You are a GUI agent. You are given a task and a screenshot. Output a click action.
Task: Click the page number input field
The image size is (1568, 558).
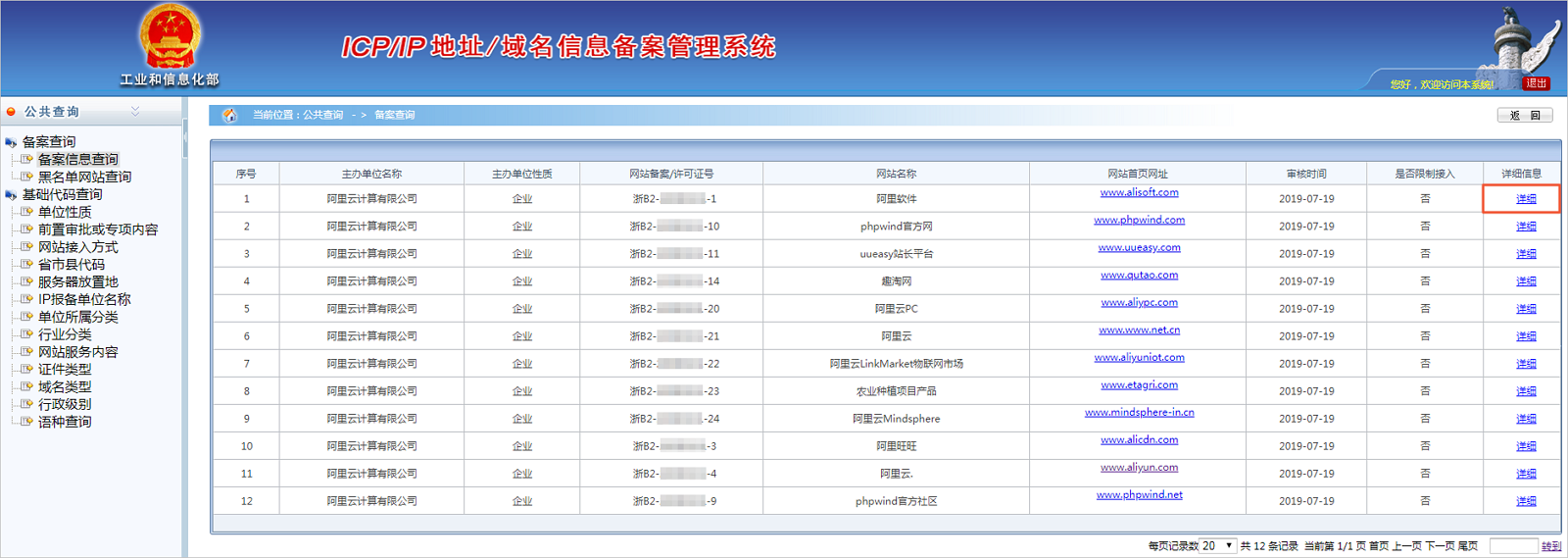pyautogui.click(x=1513, y=546)
